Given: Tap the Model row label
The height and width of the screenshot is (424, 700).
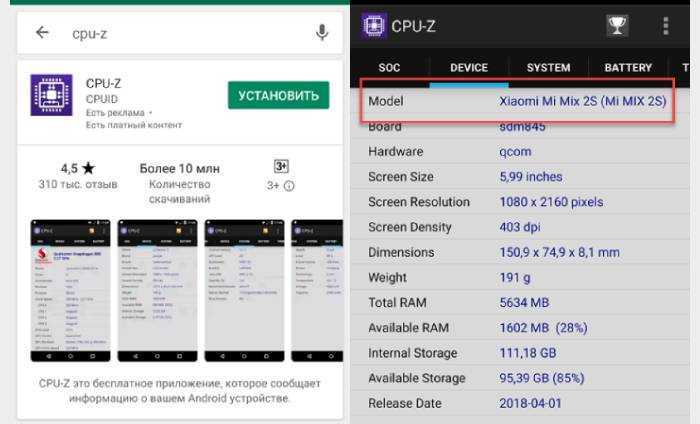Looking at the screenshot, I should pos(386,101).
